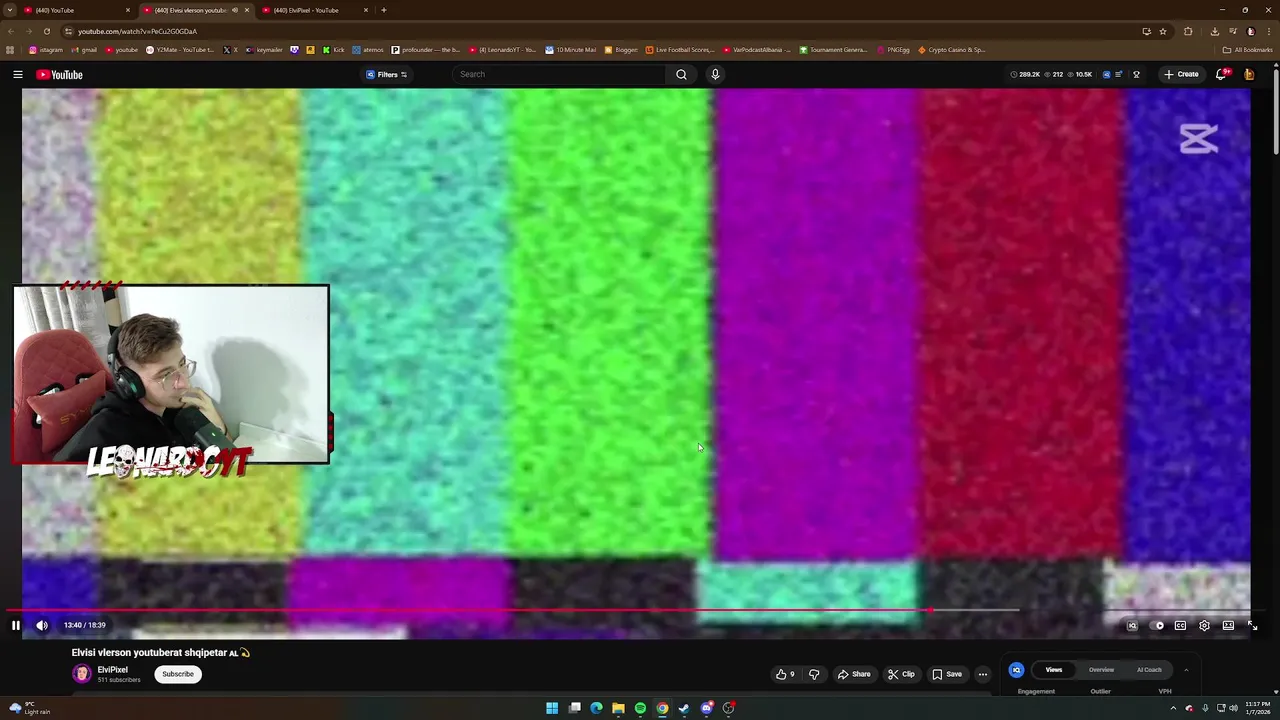Viewport: 1280px width, 720px height.
Task: Click the IQ icon in the player controls
Action: coord(1132,626)
